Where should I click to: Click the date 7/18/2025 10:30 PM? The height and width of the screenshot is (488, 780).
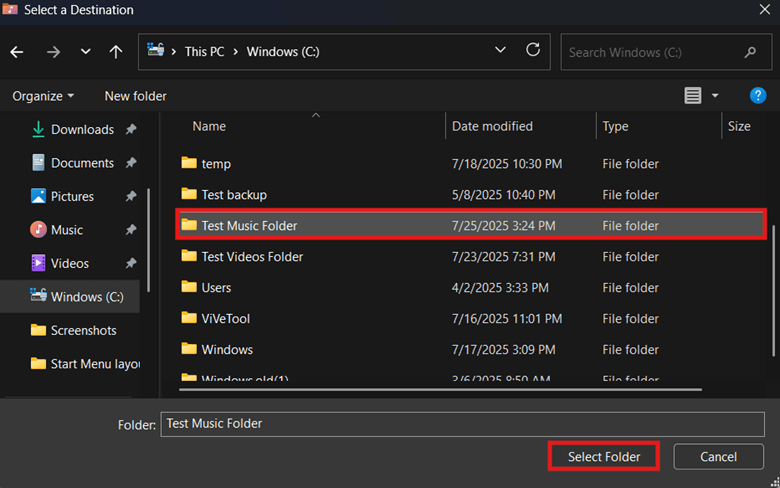507,164
